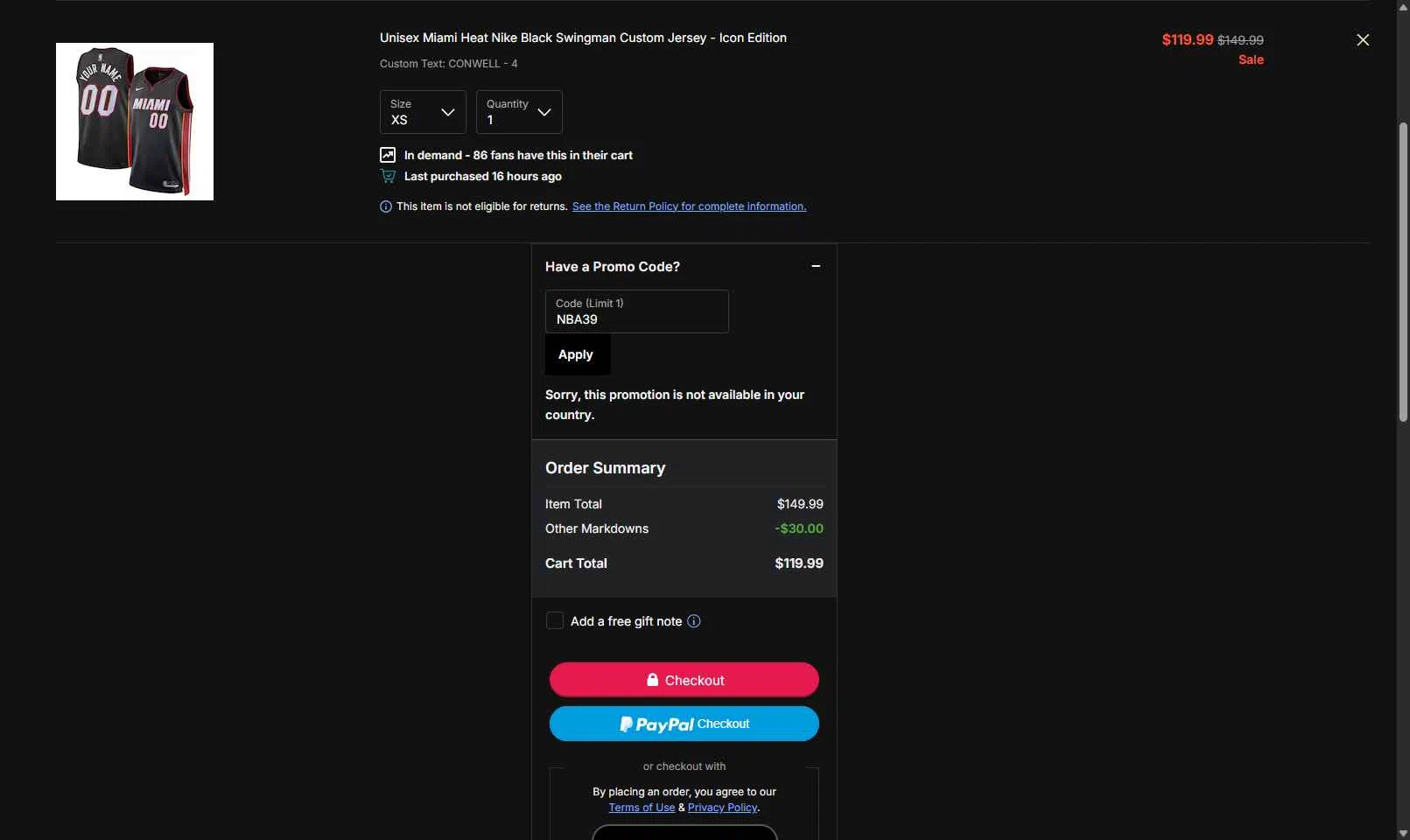This screenshot has height=840, width=1410.
Task: Click the Apply promo code button
Action: (x=578, y=354)
